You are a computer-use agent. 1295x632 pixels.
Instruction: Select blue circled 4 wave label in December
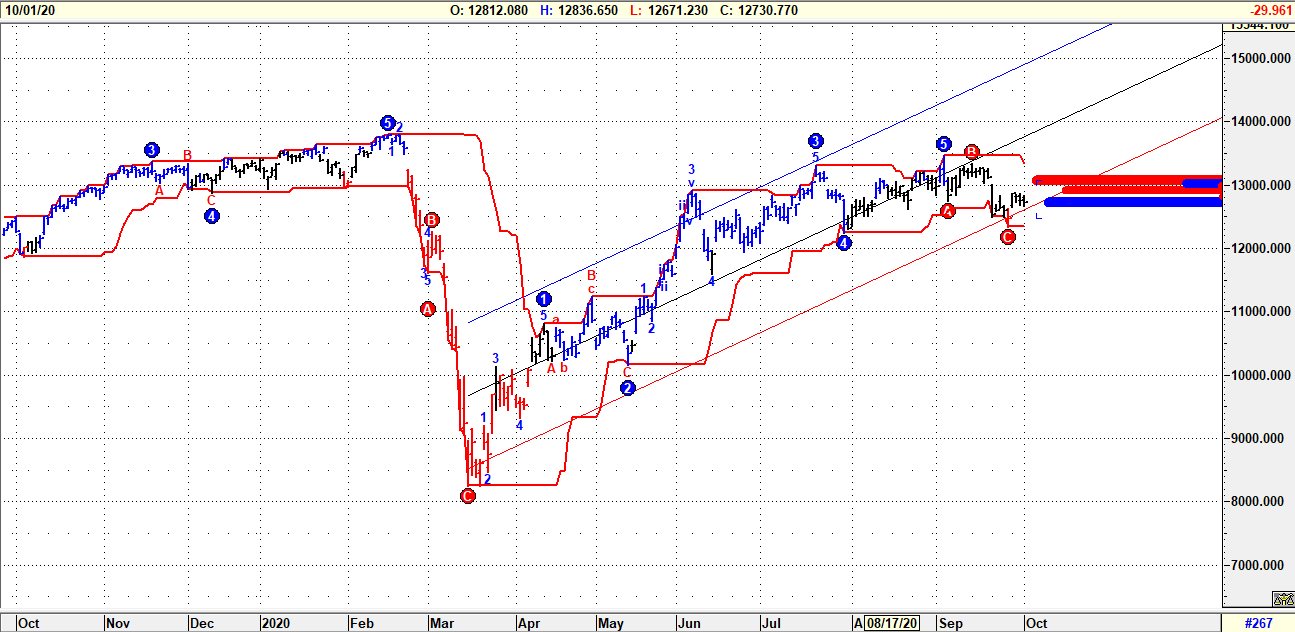tap(212, 215)
